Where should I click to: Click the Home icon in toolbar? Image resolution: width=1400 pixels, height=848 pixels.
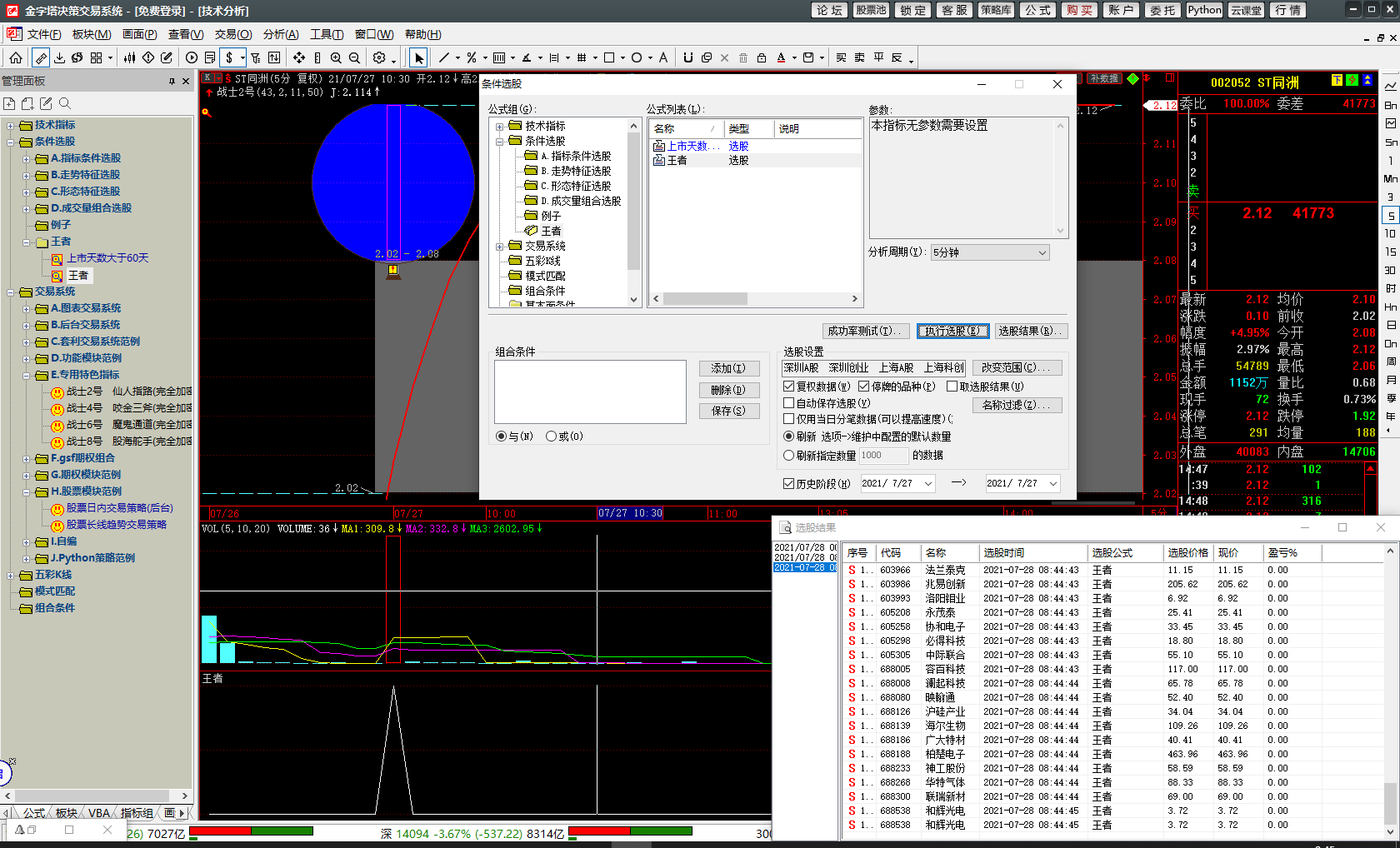point(16,57)
